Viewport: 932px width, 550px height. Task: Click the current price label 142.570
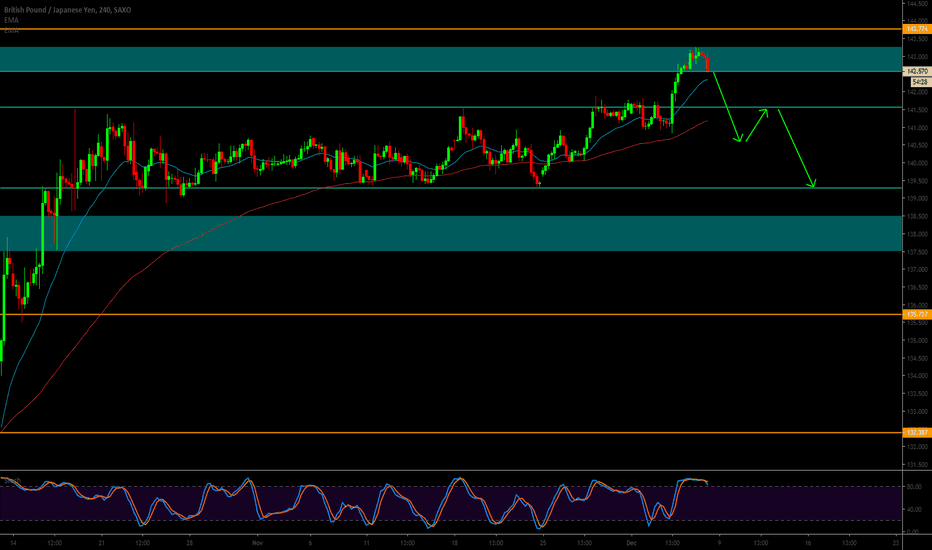(x=916, y=72)
